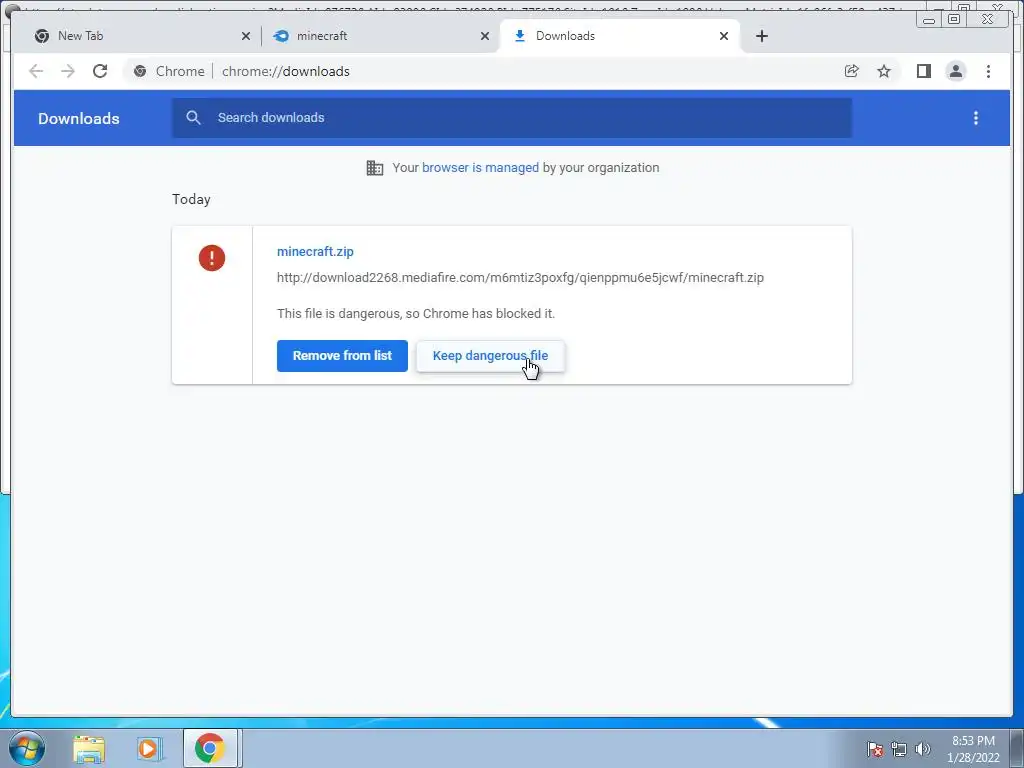Close the Downloads tab
Screen dimensions: 1024x768
pos(724,37)
